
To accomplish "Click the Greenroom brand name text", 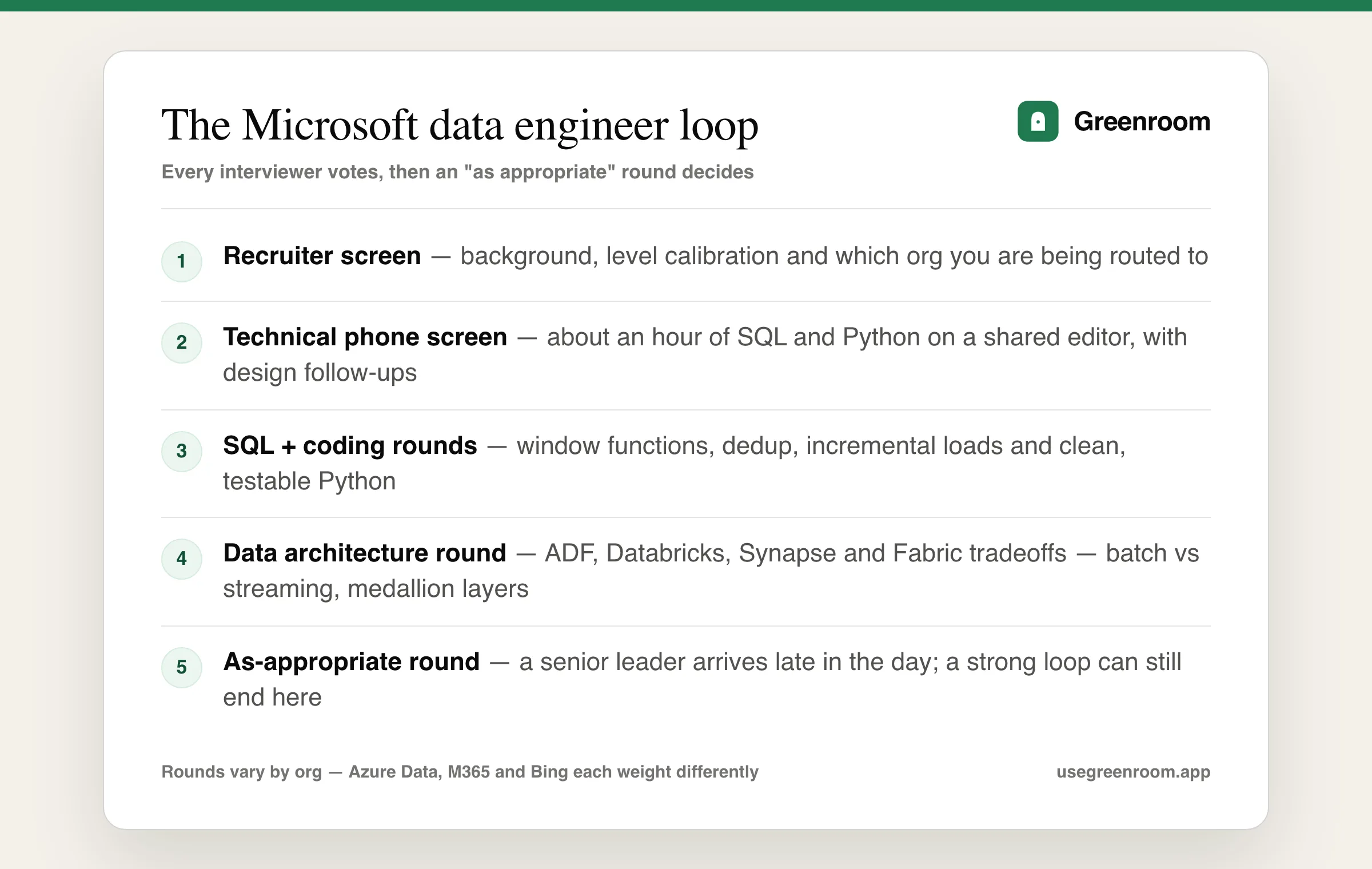I will point(1142,121).
